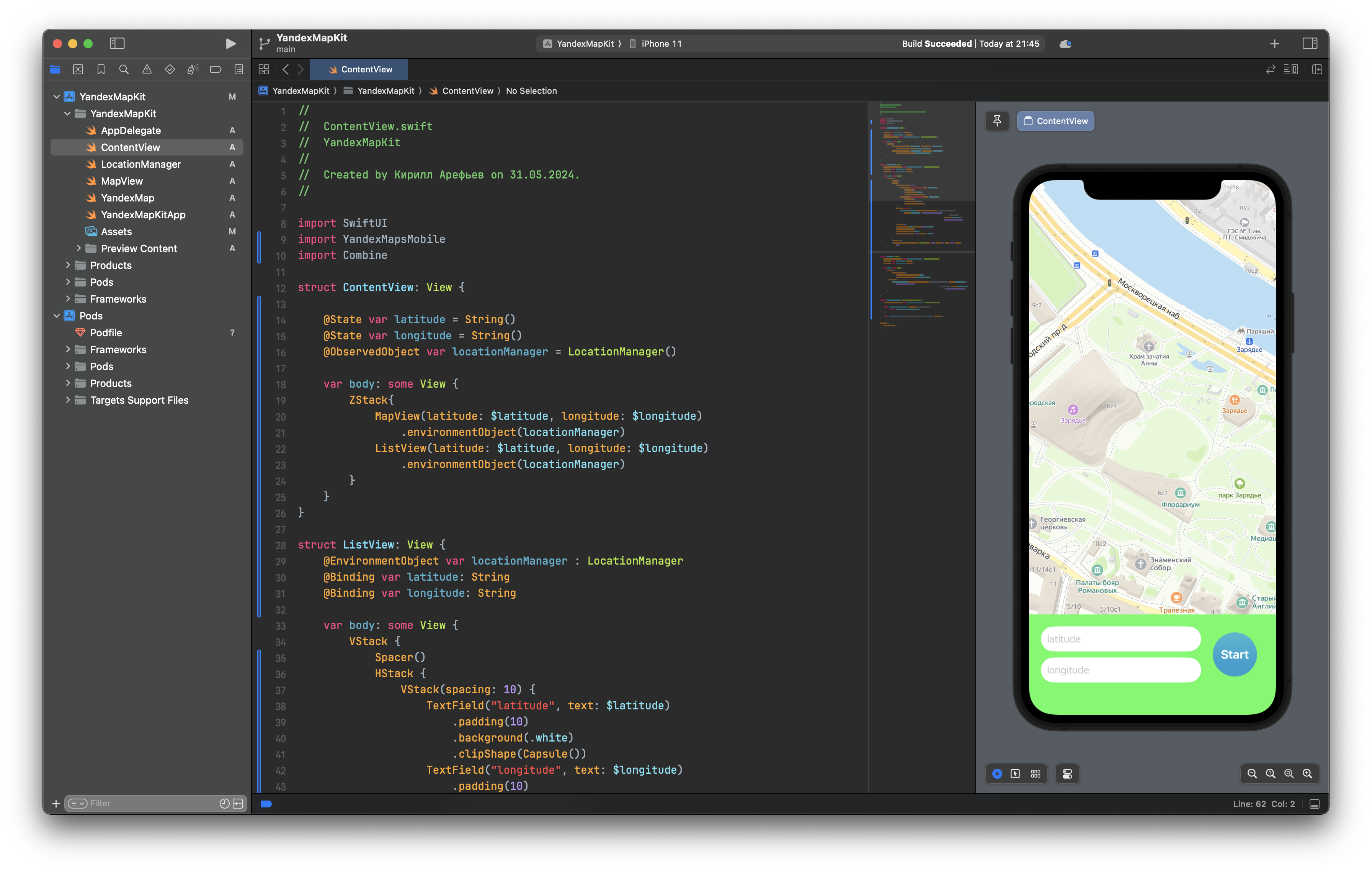Viewport: 1372px width, 871px height.
Task: Expand the Targets Support Files folder
Action: [68, 400]
